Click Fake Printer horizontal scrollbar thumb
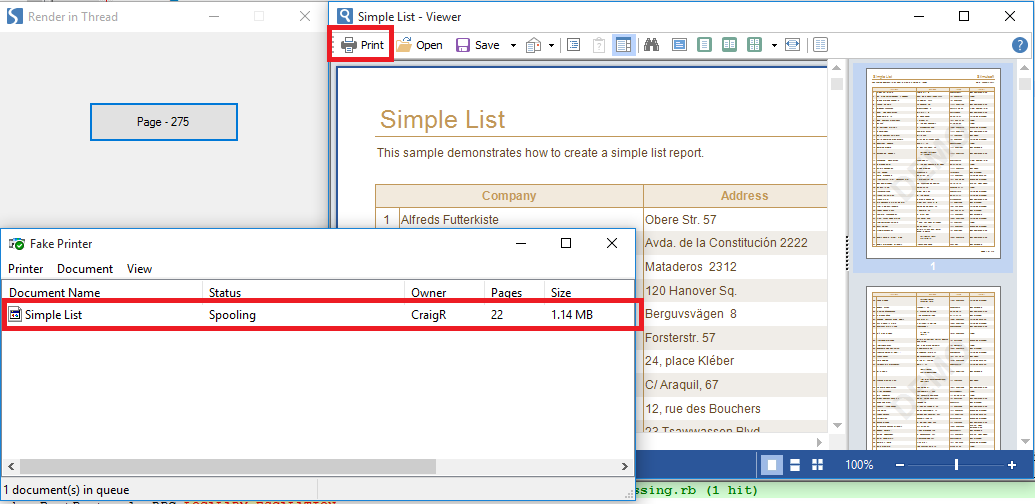Image resolution: width=1035 pixels, height=504 pixels. coord(227,466)
